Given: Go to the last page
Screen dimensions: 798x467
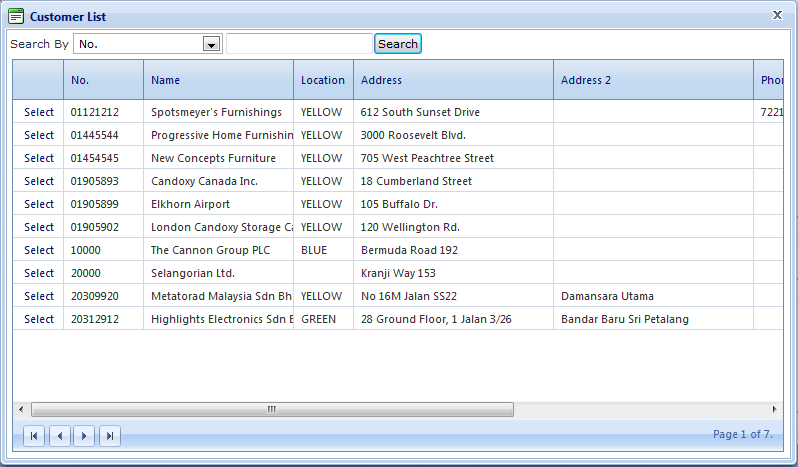Looking at the screenshot, I should pyautogui.click(x=109, y=436).
